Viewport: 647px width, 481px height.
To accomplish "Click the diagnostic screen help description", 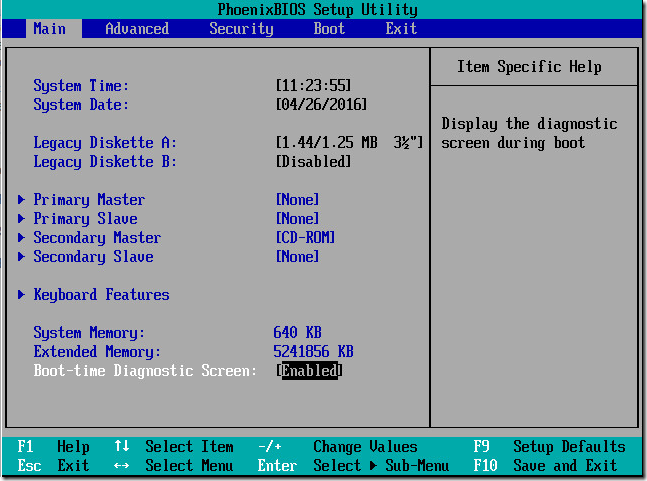I will point(529,133).
